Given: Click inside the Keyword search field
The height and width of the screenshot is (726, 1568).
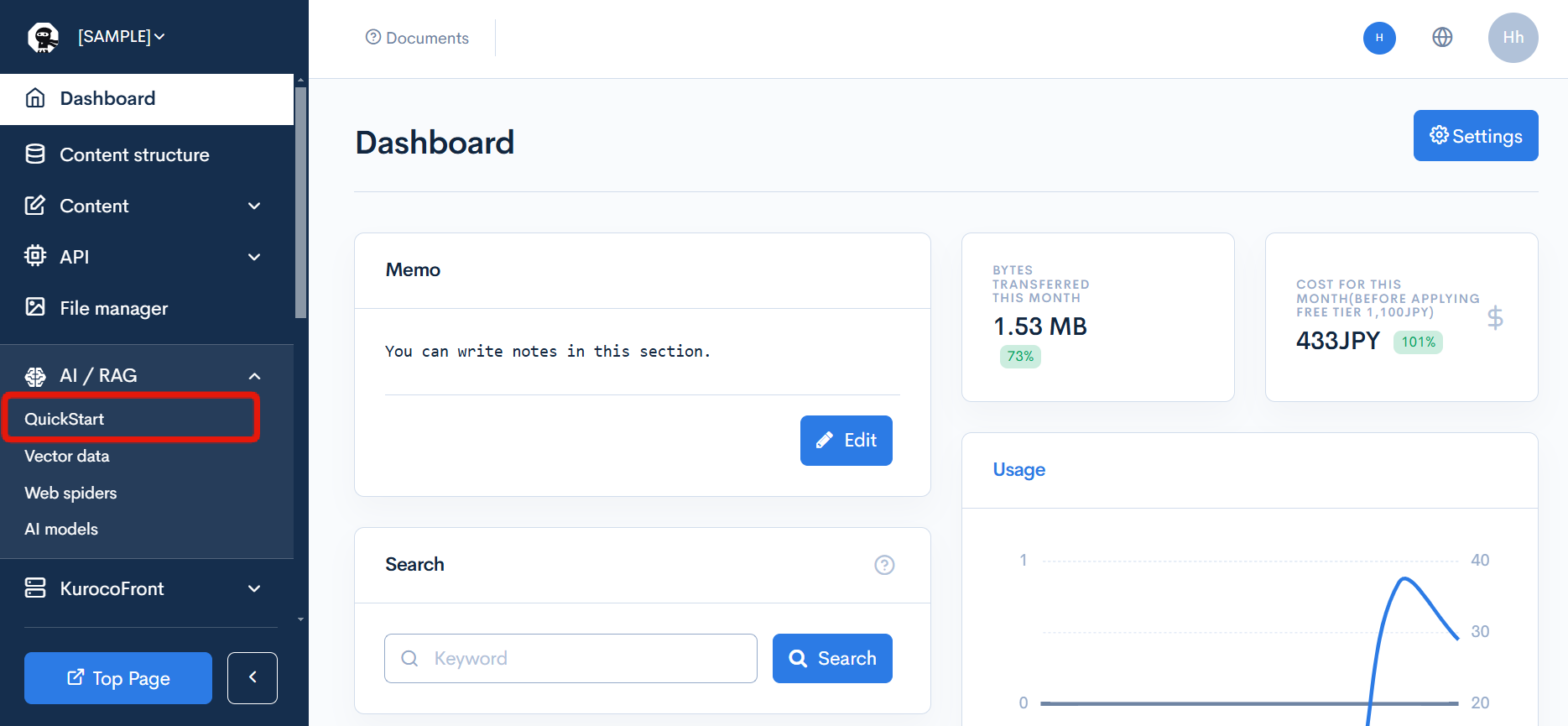Looking at the screenshot, I should click(570, 658).
